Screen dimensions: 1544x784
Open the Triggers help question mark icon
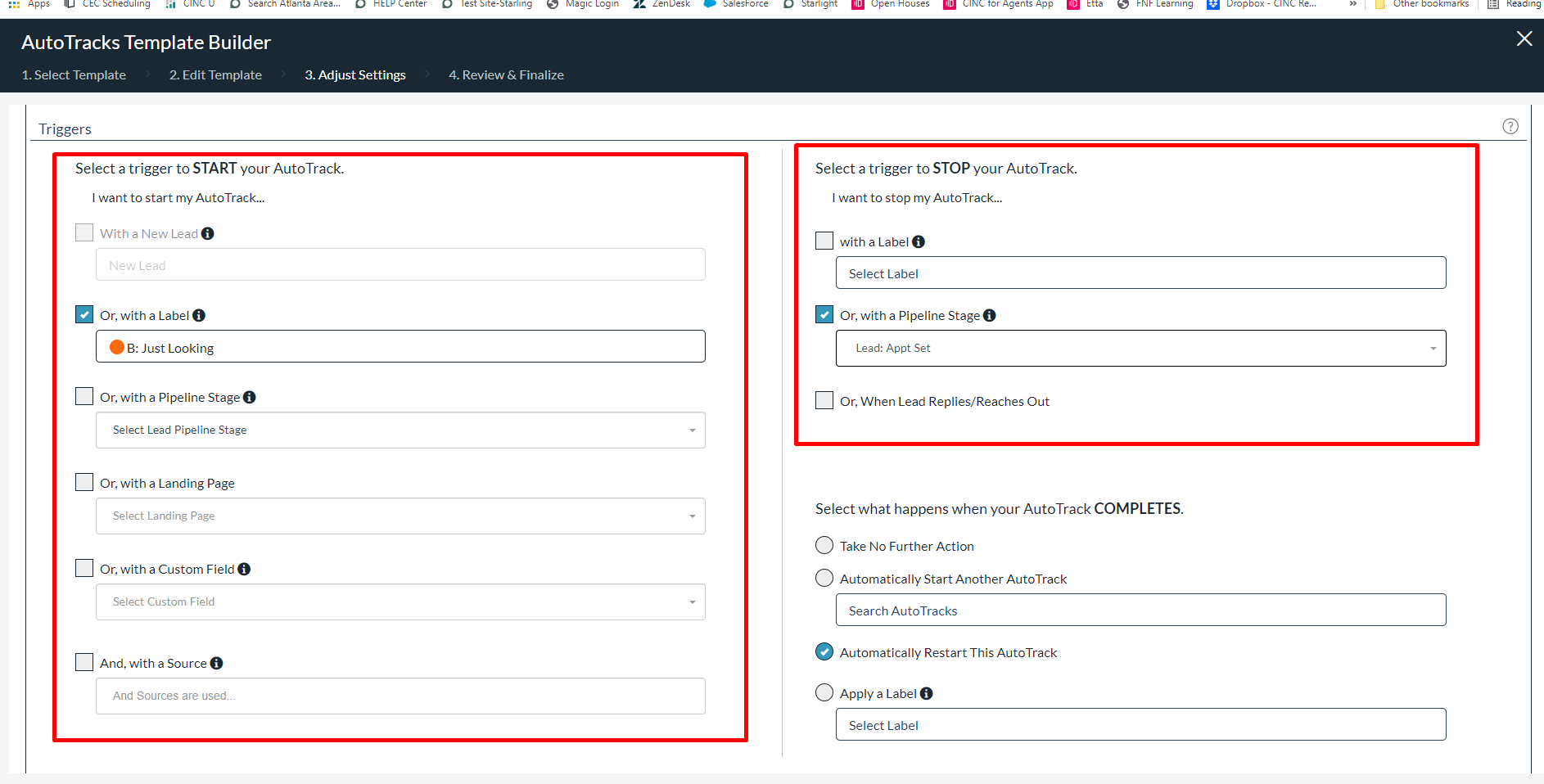1510,126
